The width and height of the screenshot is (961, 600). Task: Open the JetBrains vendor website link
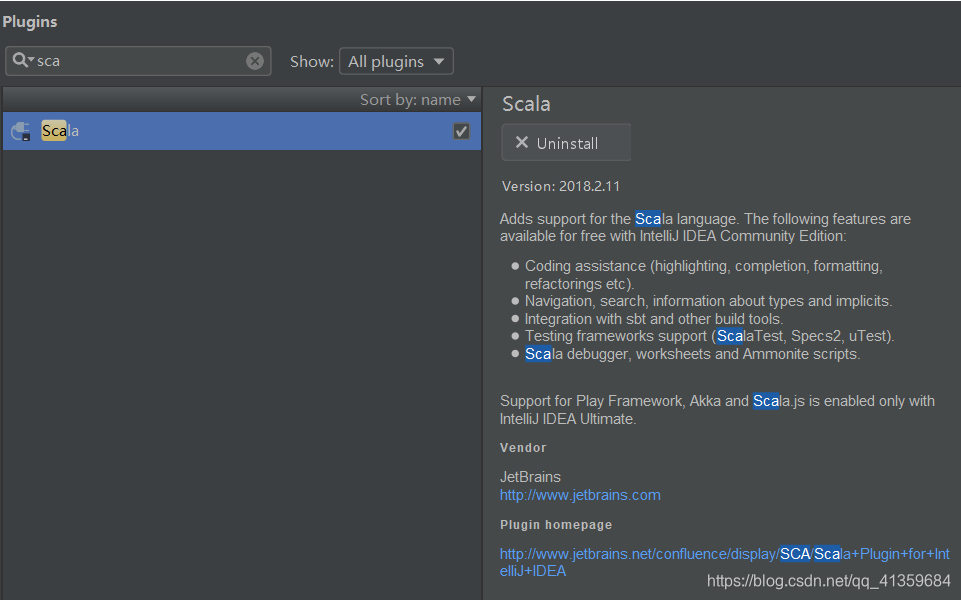[x=580, y=494]
